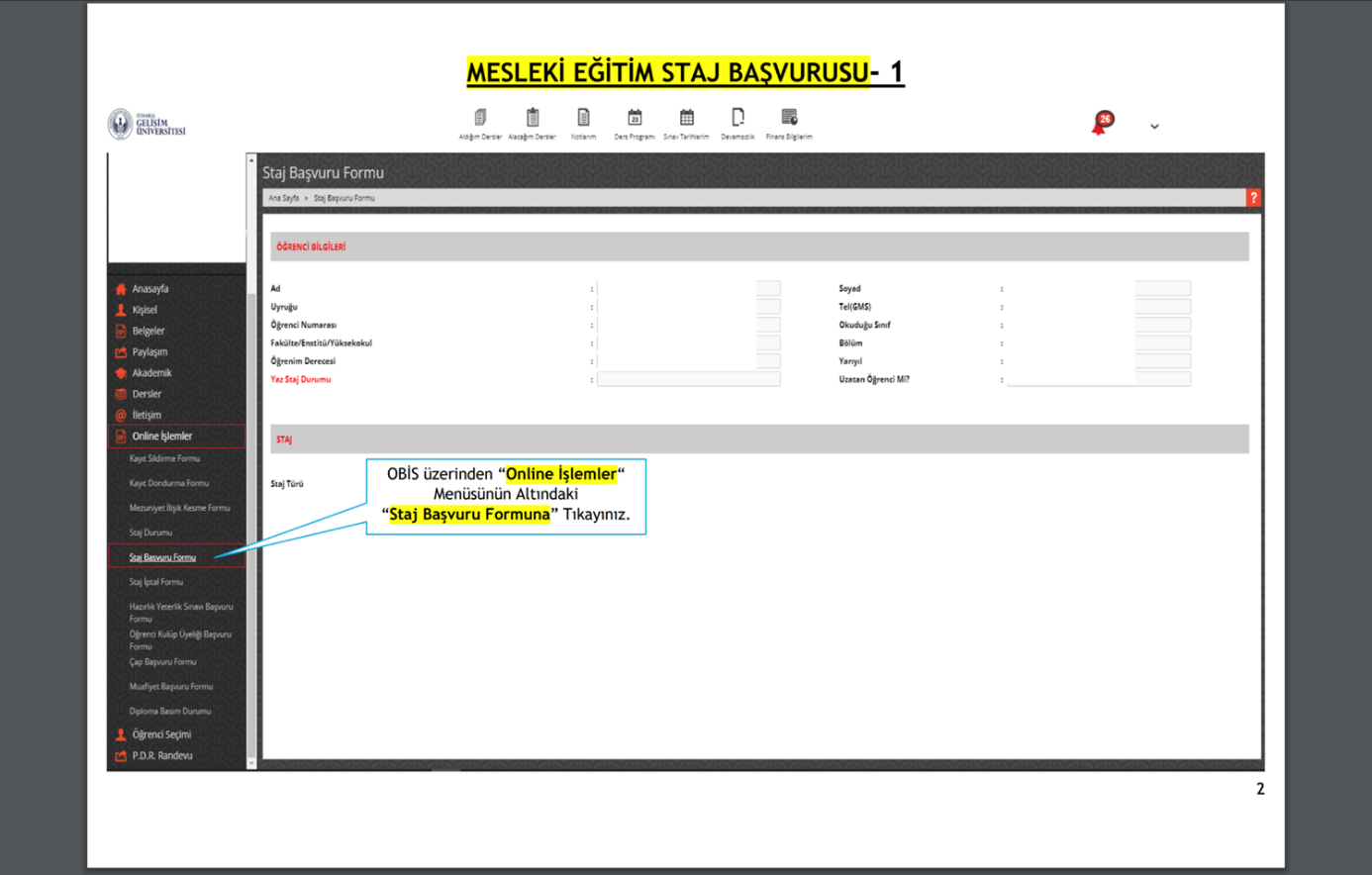Viewport: 1372px width, 875px height.
Task: Select Akademik in the sidebar menu
Action: (151, 373)
